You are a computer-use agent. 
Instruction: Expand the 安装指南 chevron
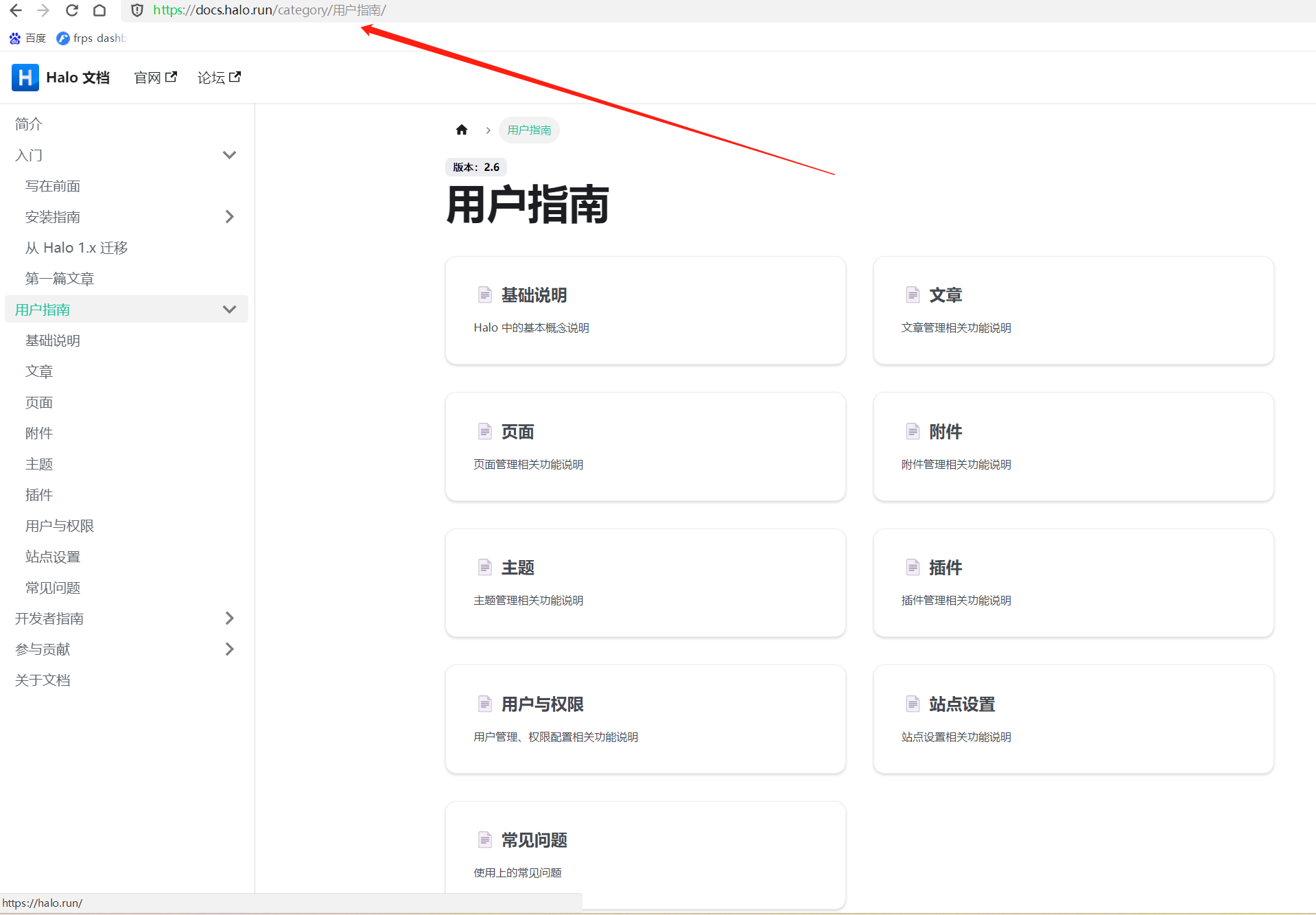229,217
